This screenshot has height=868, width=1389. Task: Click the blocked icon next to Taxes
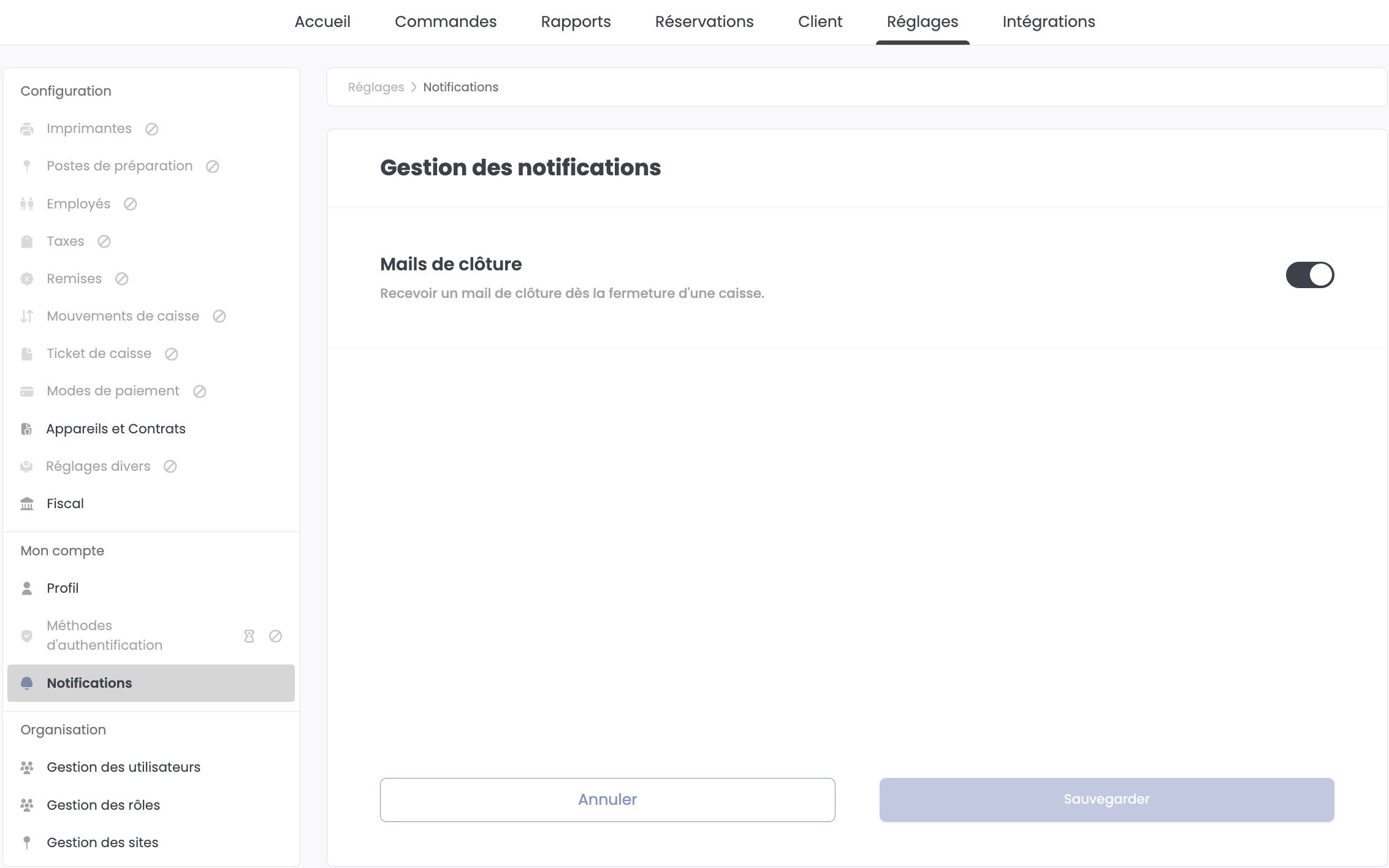(x=104, y=242)
